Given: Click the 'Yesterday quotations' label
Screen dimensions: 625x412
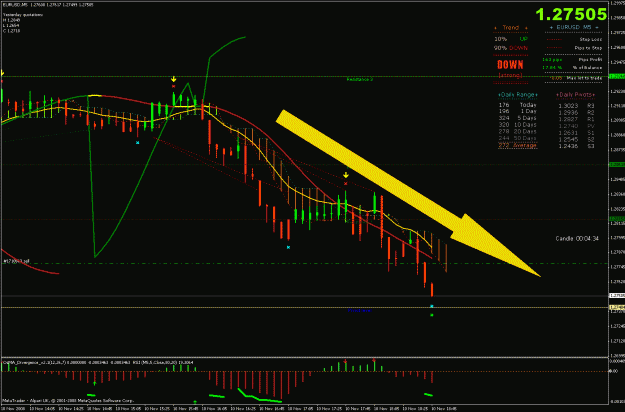Looking at the screenshot, I should pyautogui.click(x=23, y=15).
